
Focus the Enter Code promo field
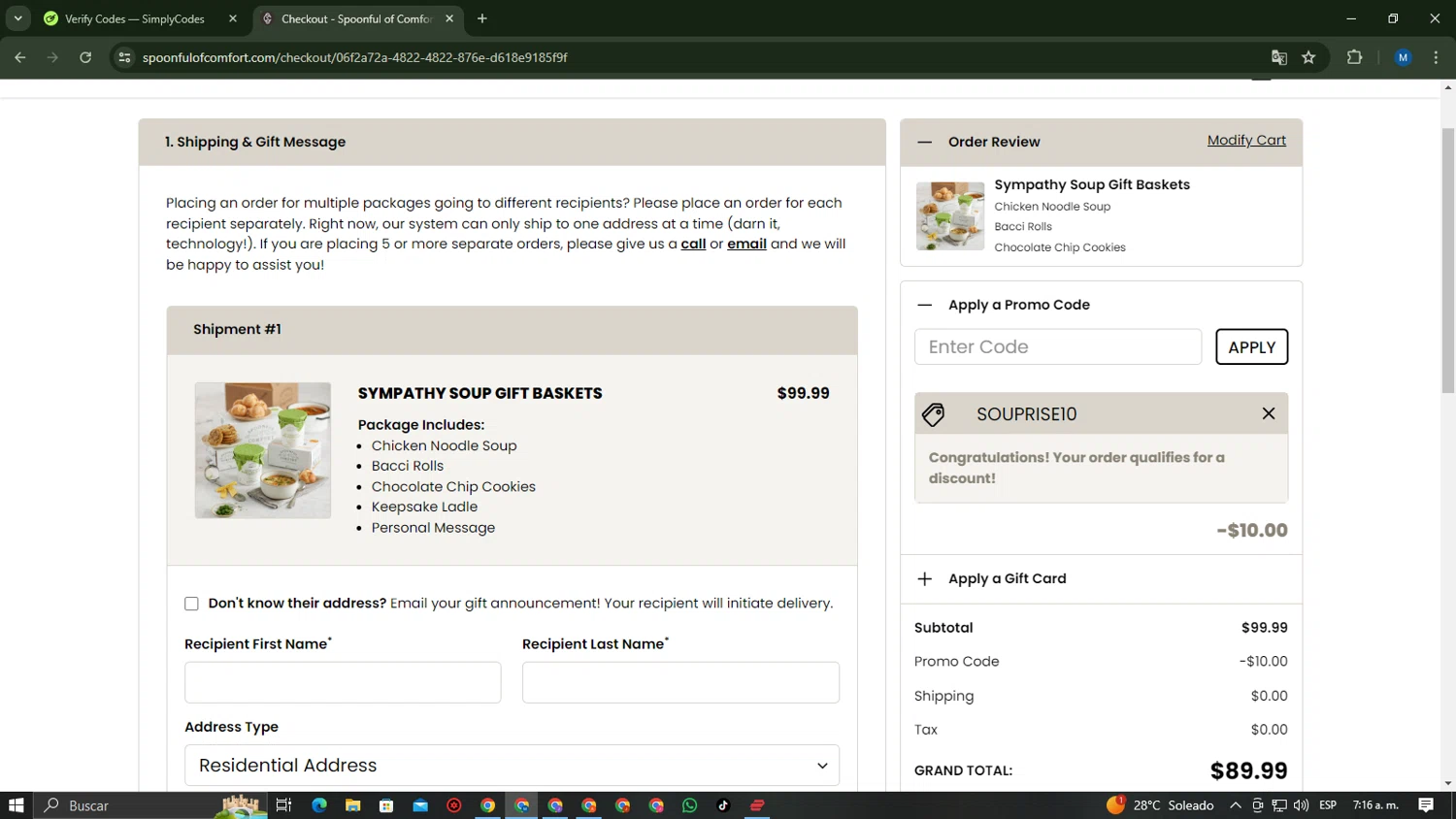[1058, 347]
